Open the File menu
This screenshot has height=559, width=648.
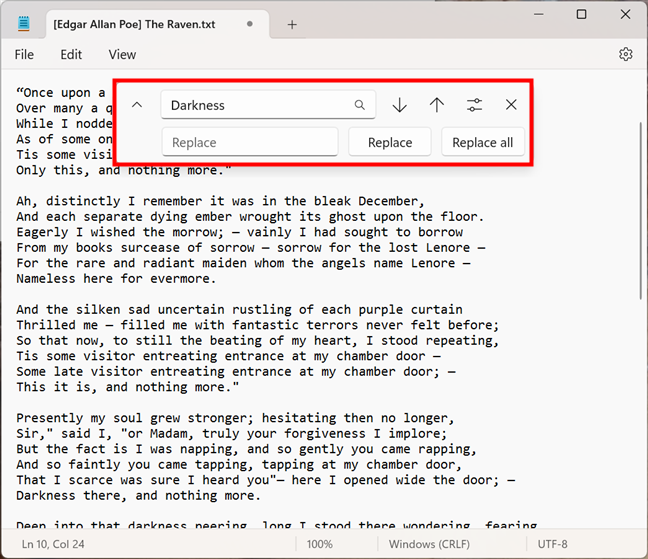(24, 55)
